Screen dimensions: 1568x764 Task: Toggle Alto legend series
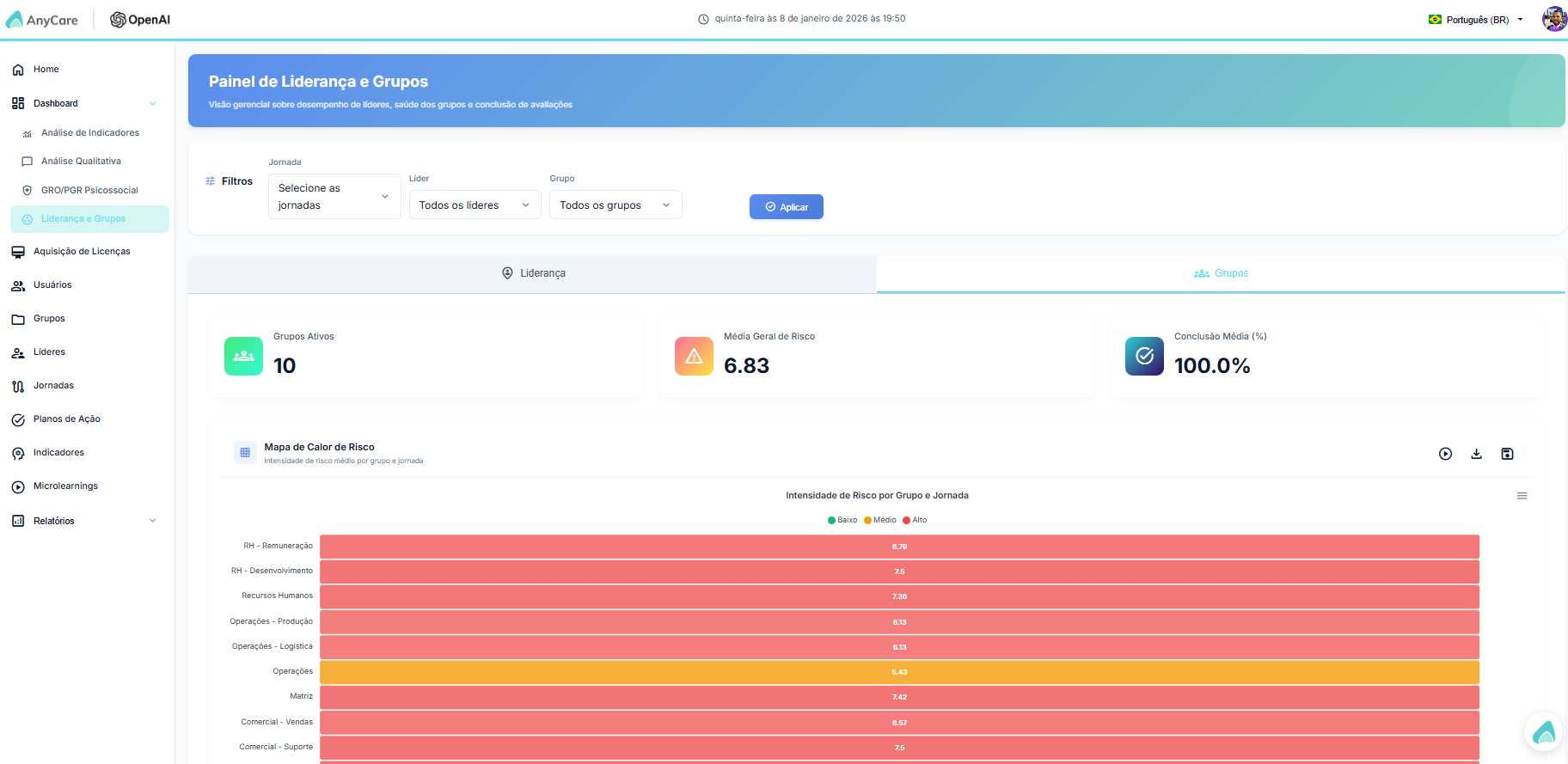click(x=915, y=520)
